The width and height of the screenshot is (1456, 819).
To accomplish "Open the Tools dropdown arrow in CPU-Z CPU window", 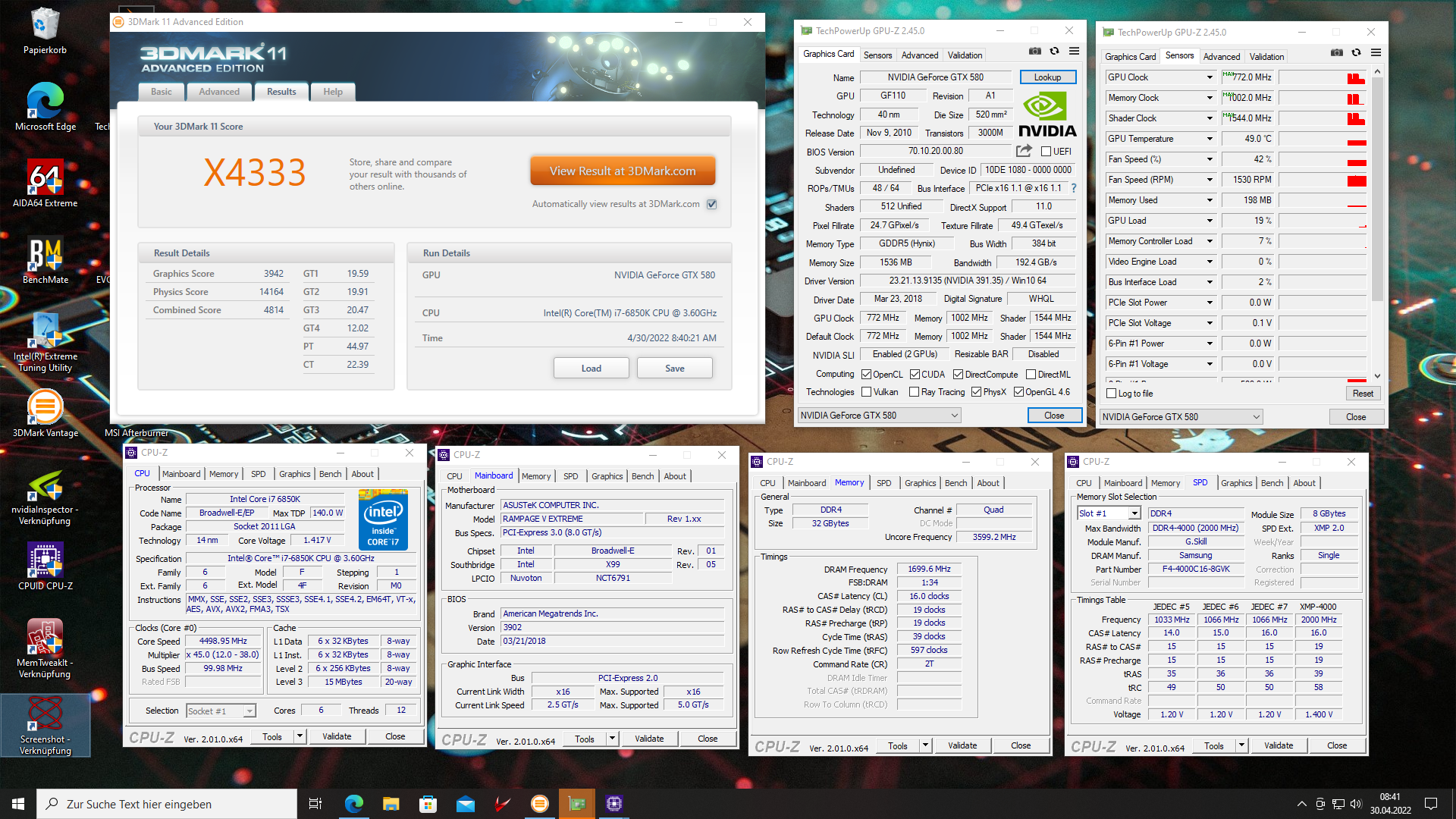I will (x=300, y=736).
